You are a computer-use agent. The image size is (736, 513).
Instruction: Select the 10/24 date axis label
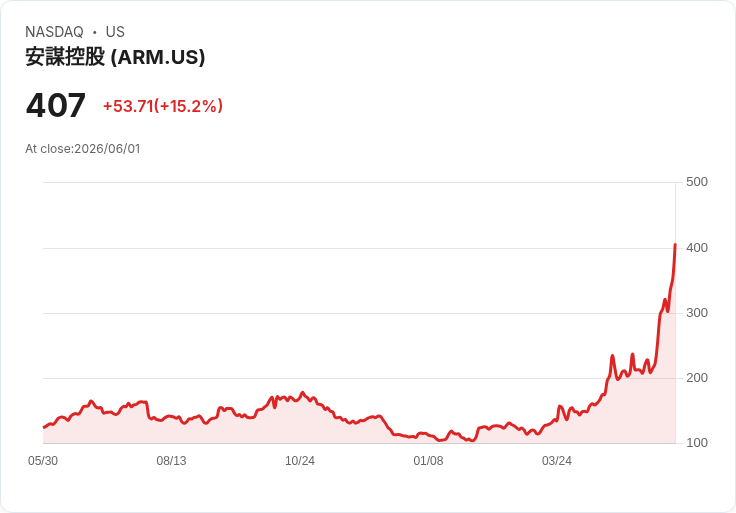coord(299,460)
